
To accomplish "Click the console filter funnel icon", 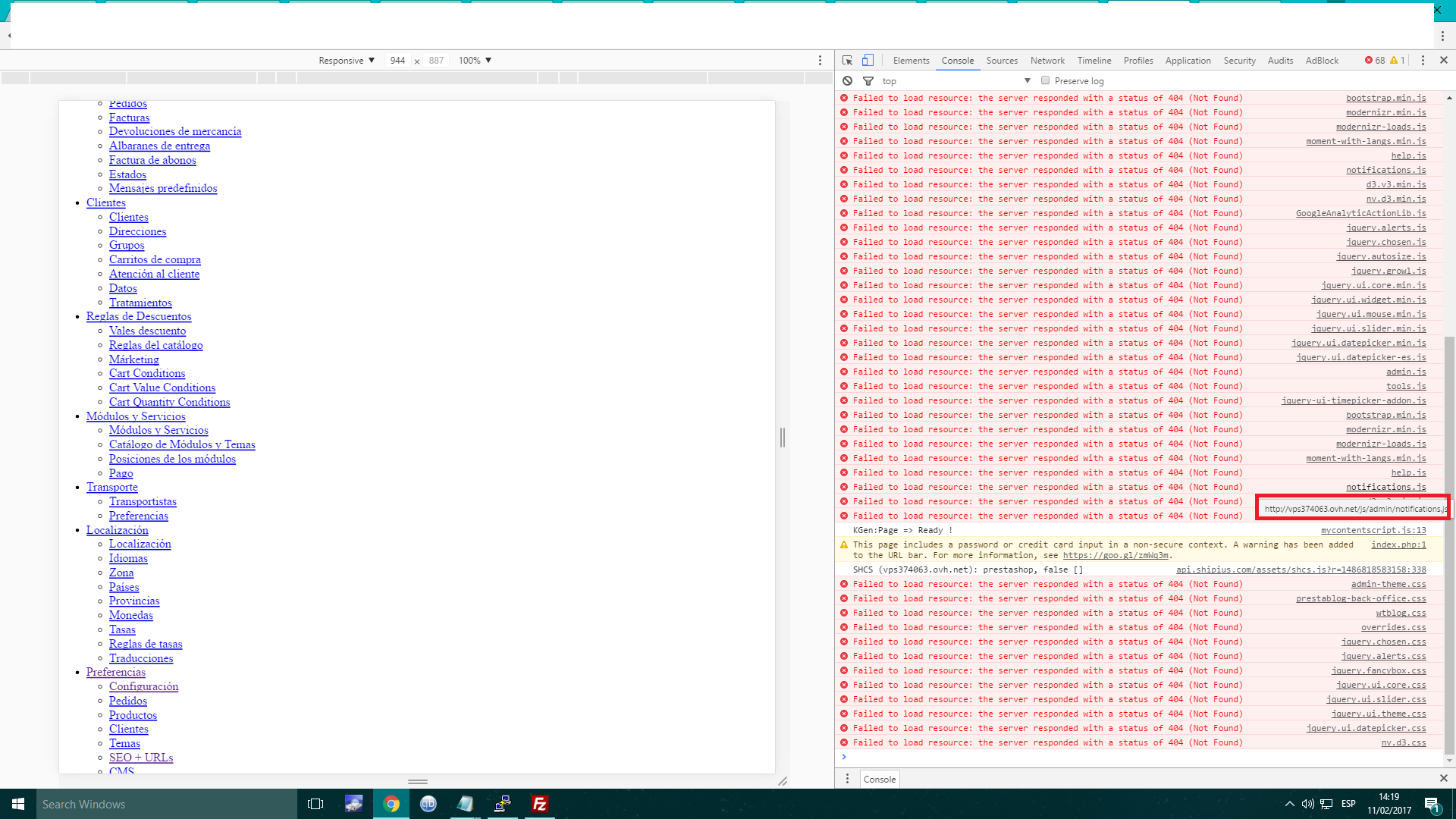I will (x=868, y=80).
